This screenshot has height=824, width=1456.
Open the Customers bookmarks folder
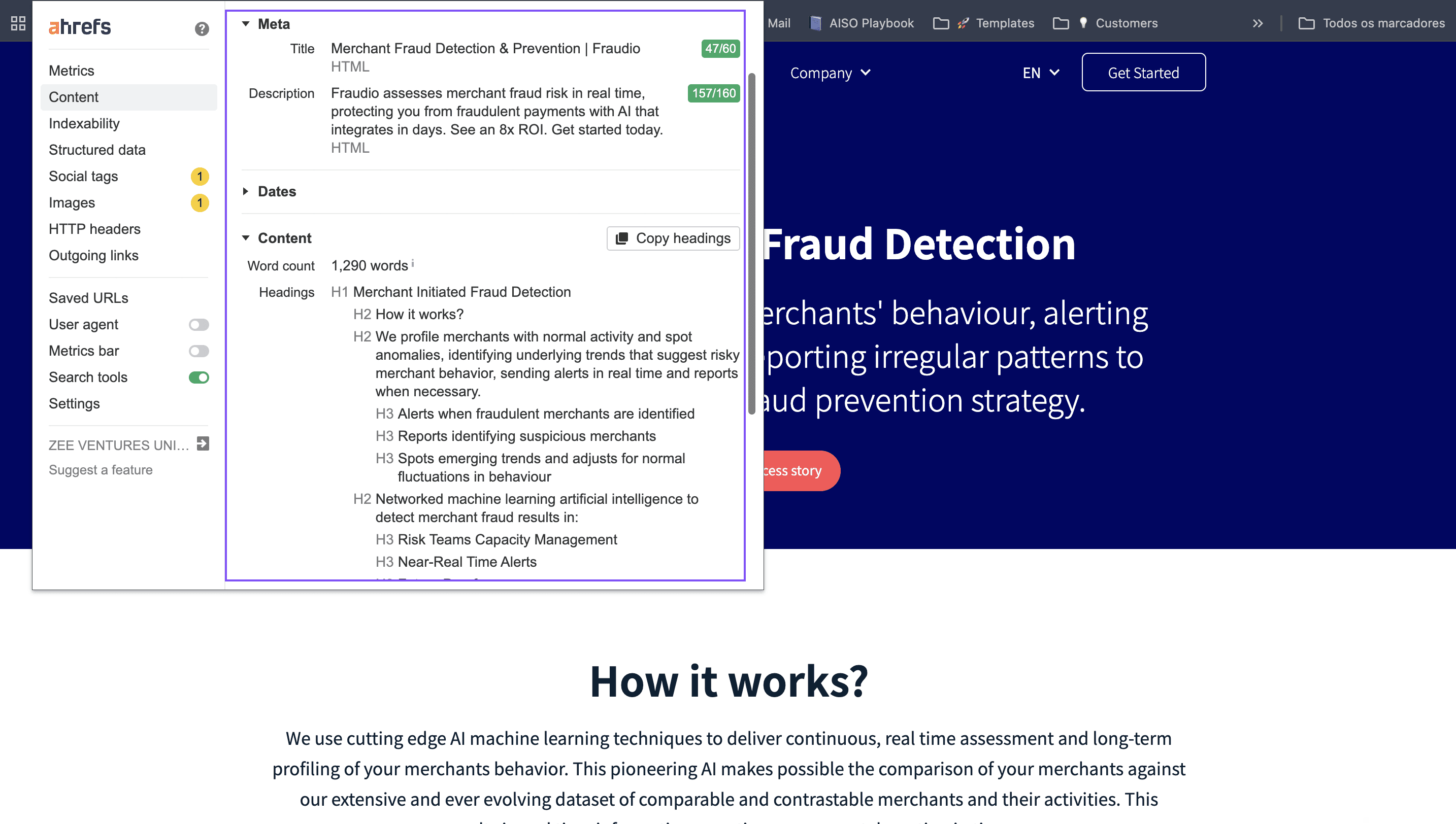pyautogui.click(x=1106, y=23)
